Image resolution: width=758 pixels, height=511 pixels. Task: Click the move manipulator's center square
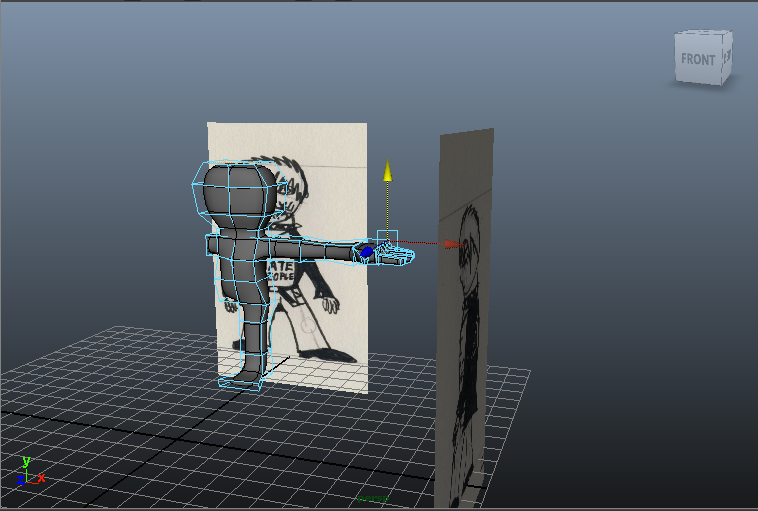[x=387, y=240]
